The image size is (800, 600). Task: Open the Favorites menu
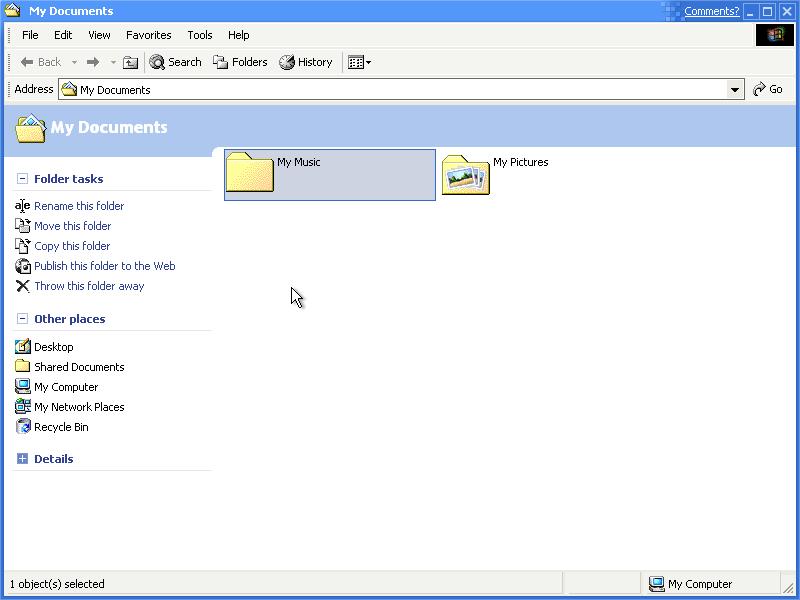pyautogui.click(x=148, y=35)
